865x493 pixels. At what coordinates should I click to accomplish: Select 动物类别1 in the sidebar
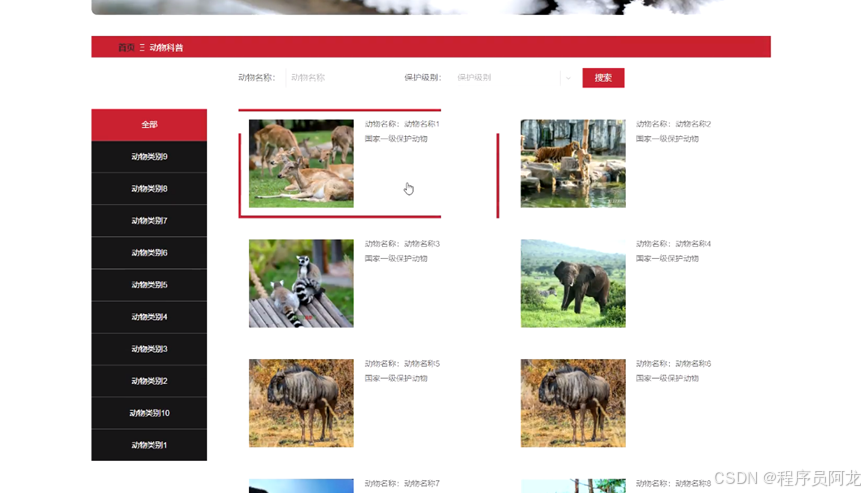(x=149, y=444)
